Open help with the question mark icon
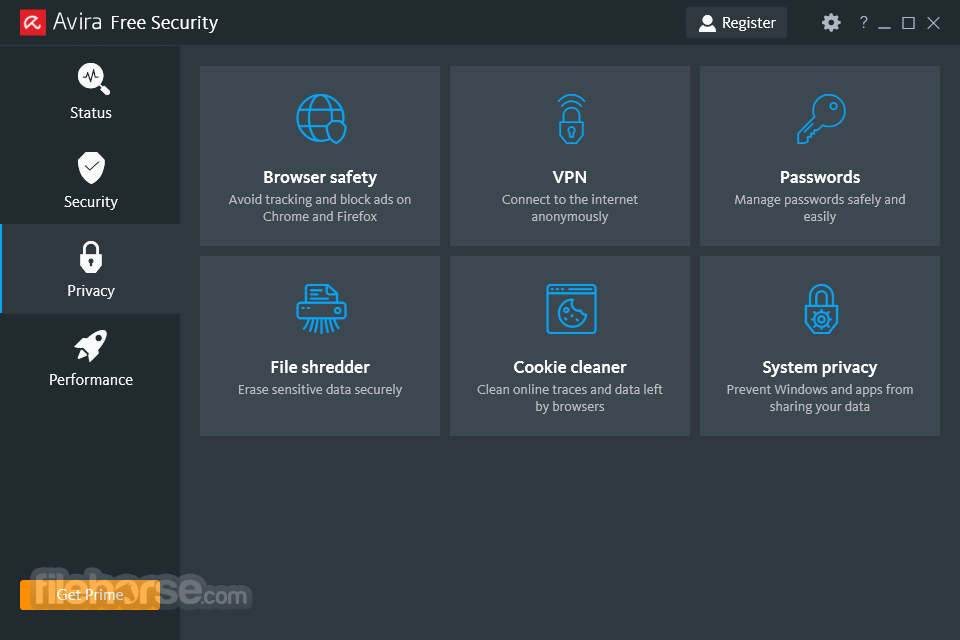960x640 pixels. coord(863,22)
